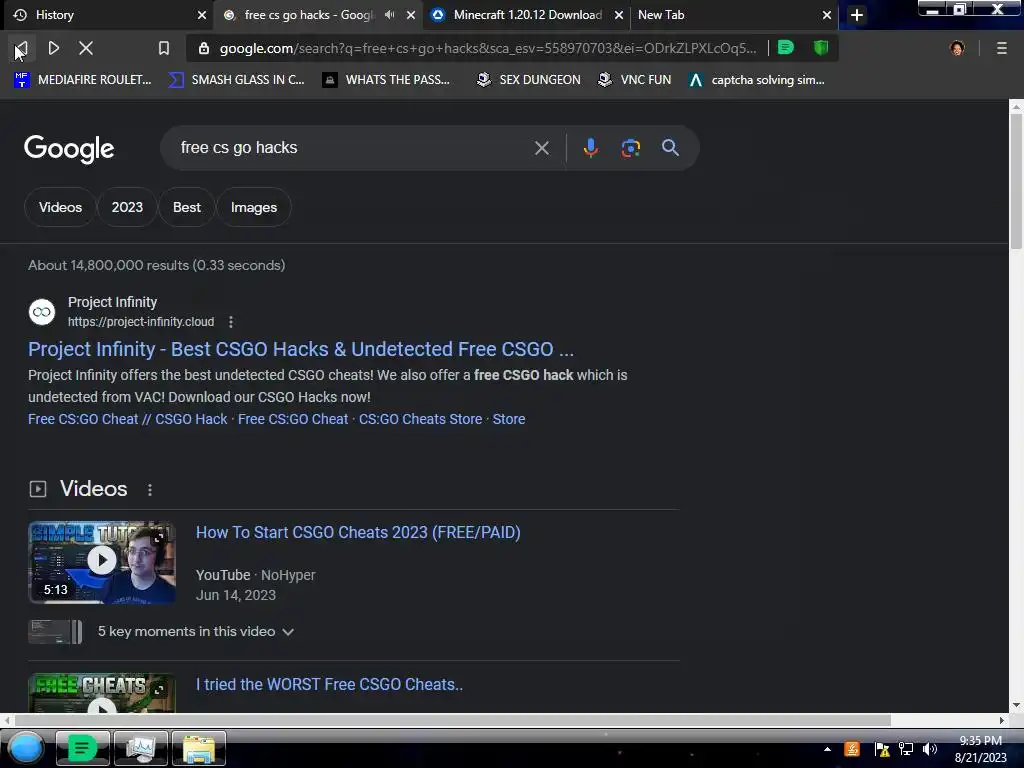Open options dots next to project-infinity.cloud
Screen dimensions: 1024x768
pos(231,322)
